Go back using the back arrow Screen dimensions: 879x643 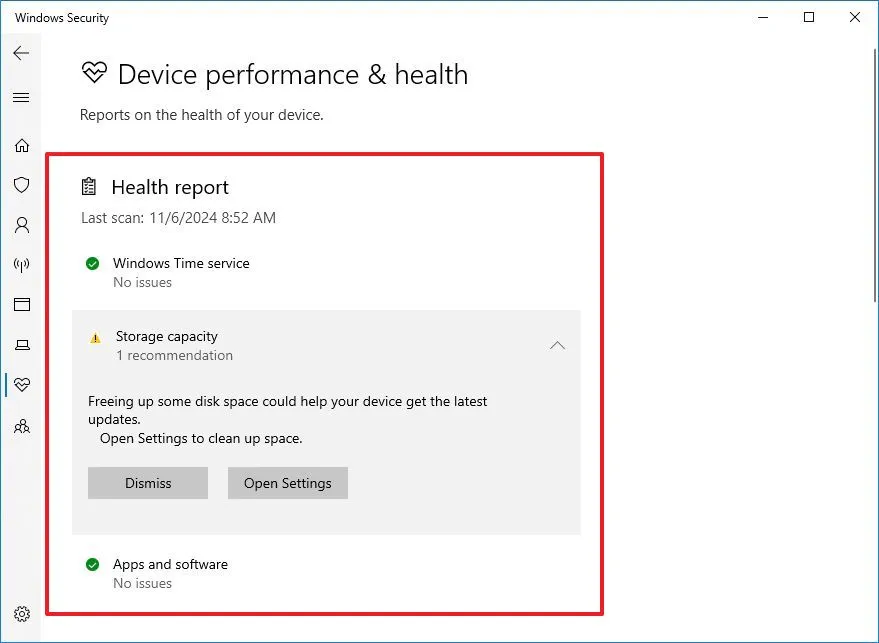(x=21, y=53)
